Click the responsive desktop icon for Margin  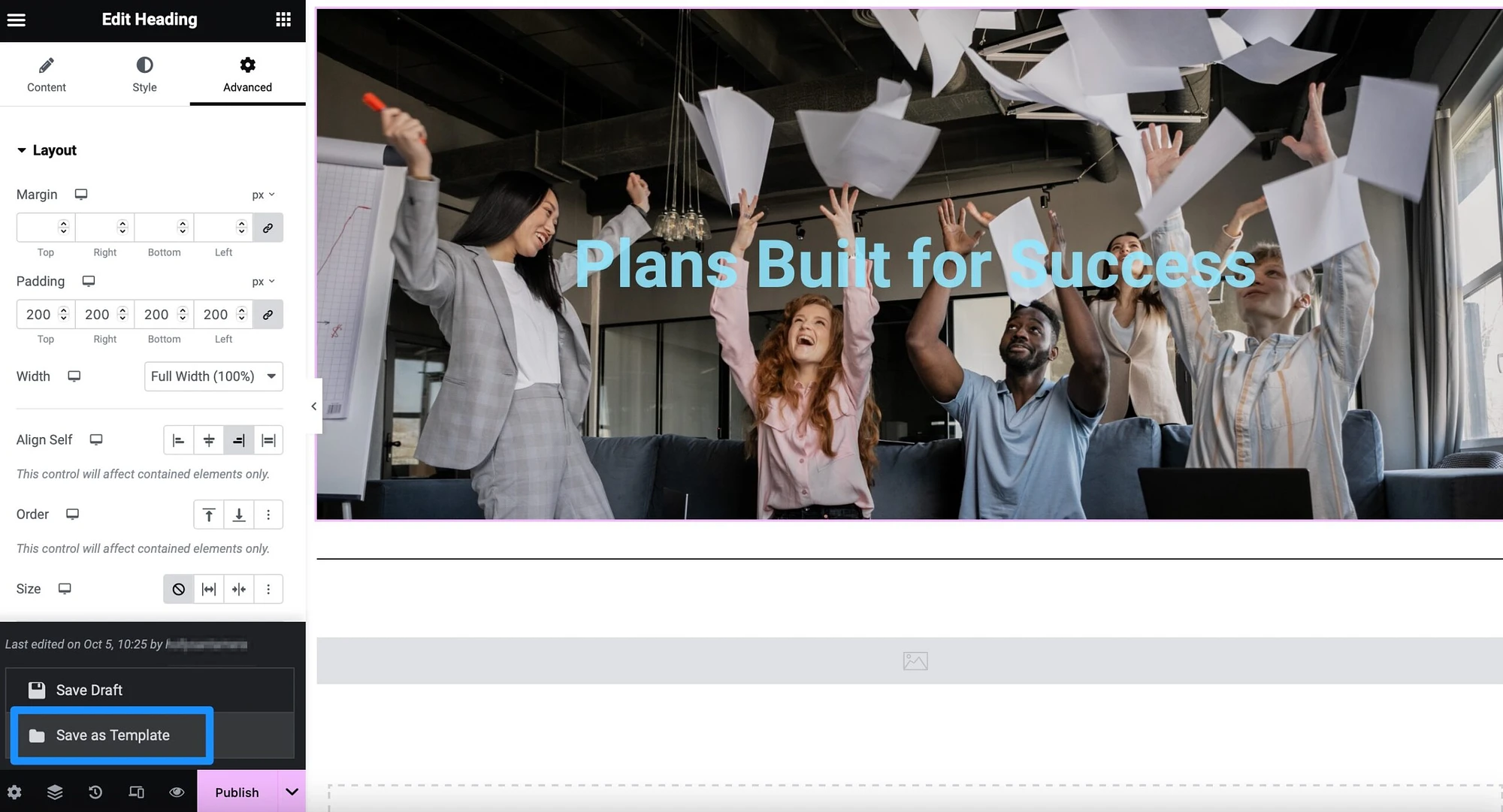click(x=80, y=194)
